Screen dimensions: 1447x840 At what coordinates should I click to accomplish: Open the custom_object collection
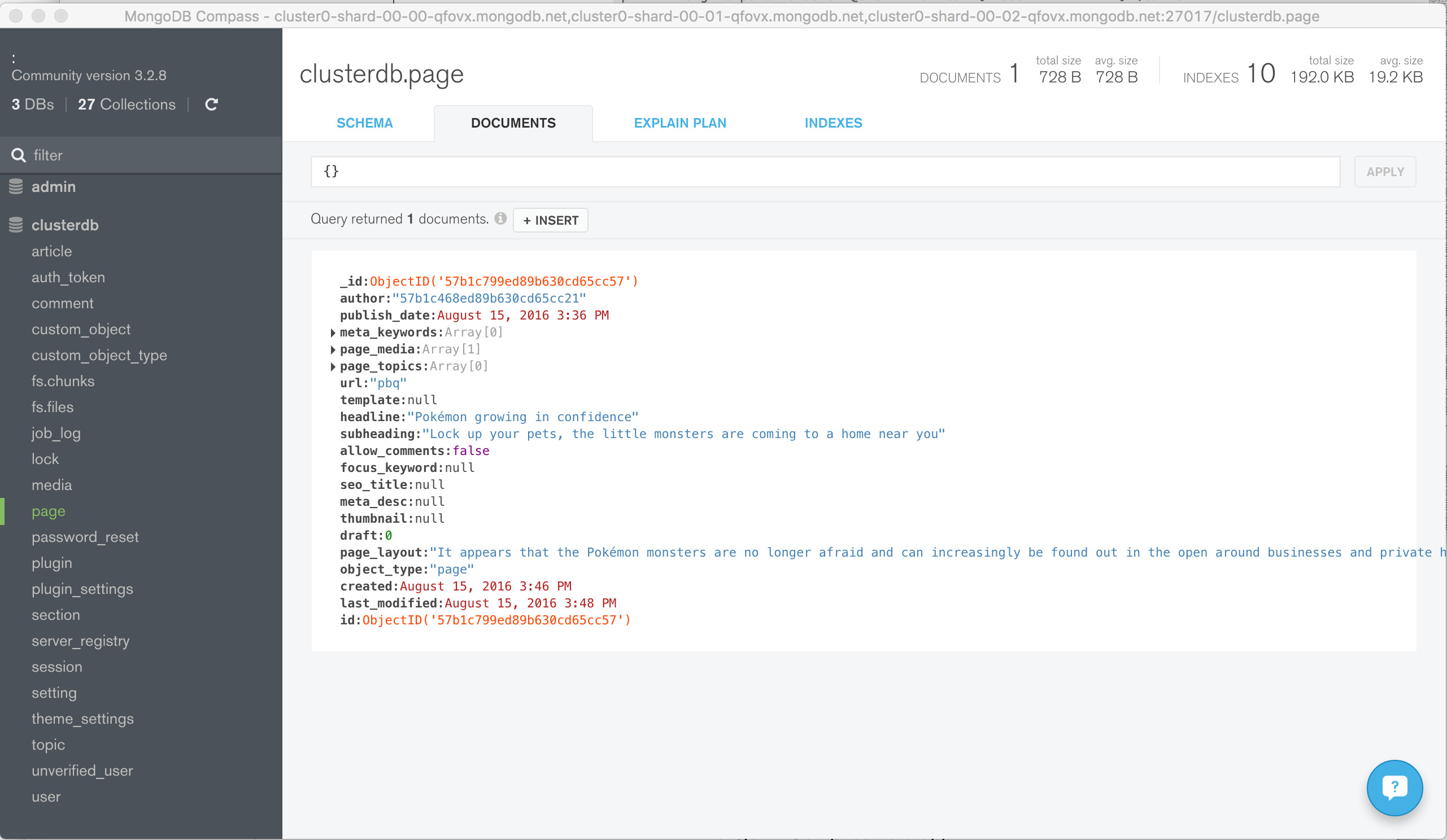click(81, 330)
